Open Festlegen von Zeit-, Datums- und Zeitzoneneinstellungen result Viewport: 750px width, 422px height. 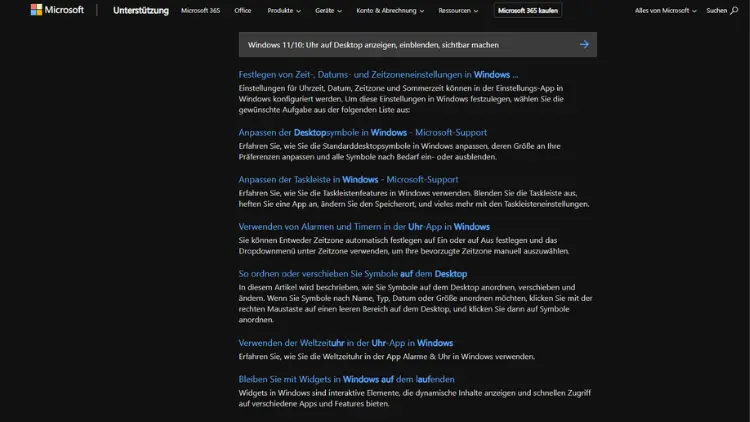(x=378, y=75)
